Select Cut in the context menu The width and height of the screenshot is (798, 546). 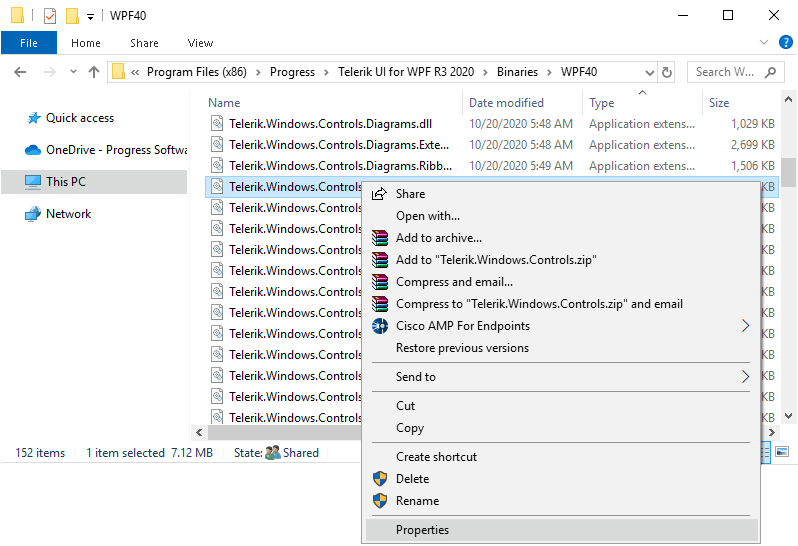pos(562,406)
